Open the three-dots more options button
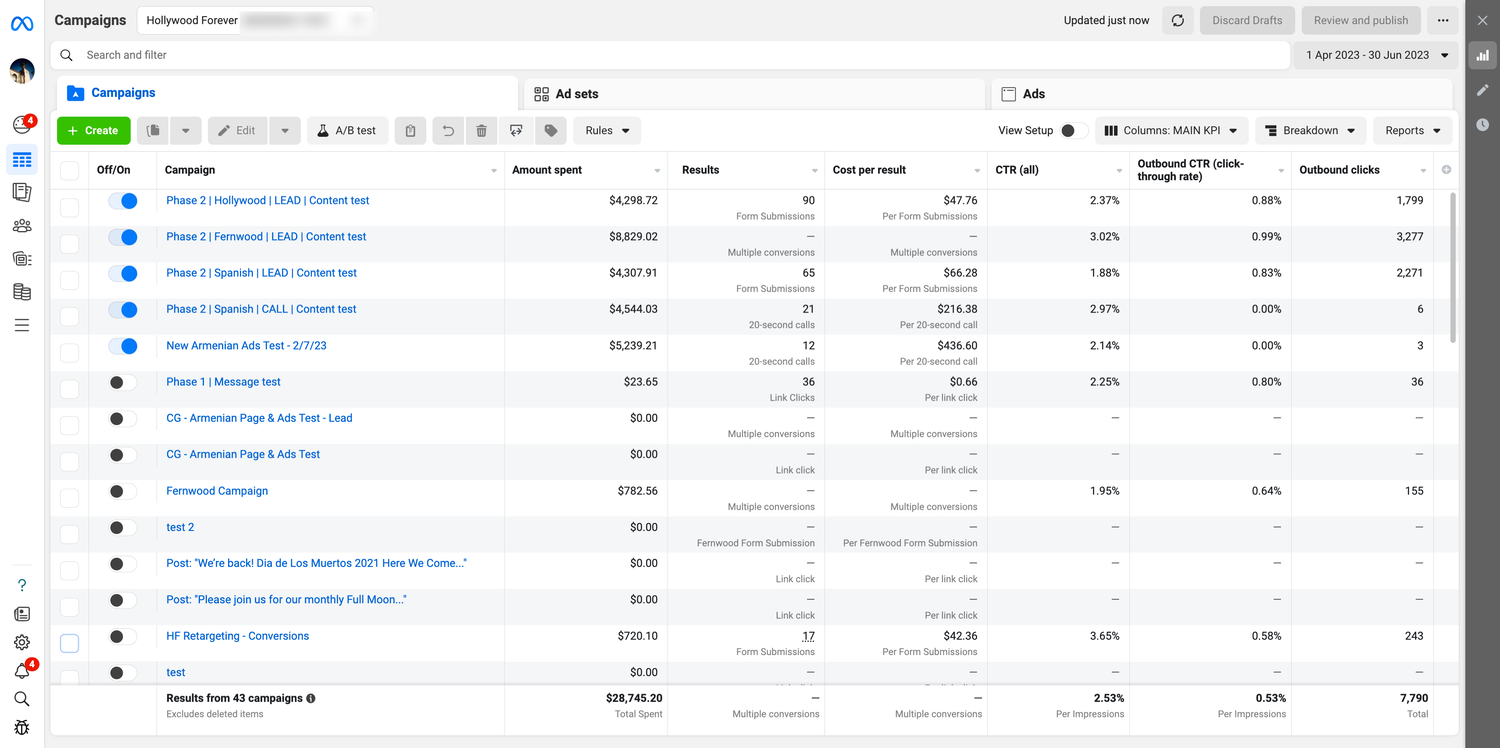Screen dimensions: 1500x748 [x=1442, y=20]
